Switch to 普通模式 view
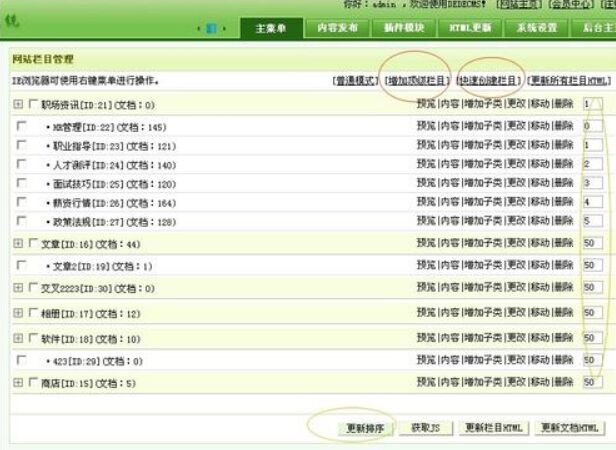616x450 pixels. 356,81
